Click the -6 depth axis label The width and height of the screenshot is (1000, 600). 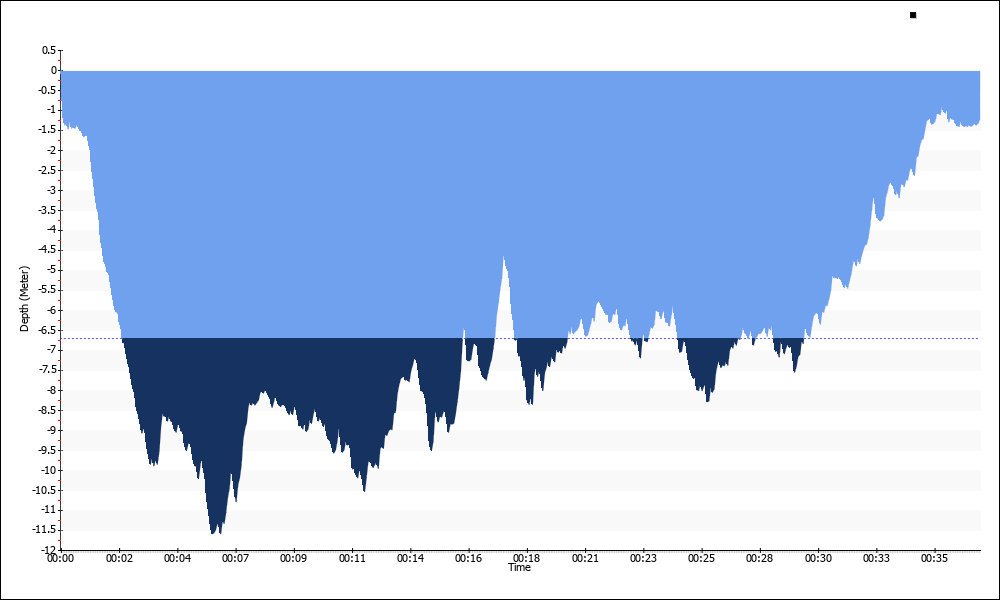[x=50, y=310]
